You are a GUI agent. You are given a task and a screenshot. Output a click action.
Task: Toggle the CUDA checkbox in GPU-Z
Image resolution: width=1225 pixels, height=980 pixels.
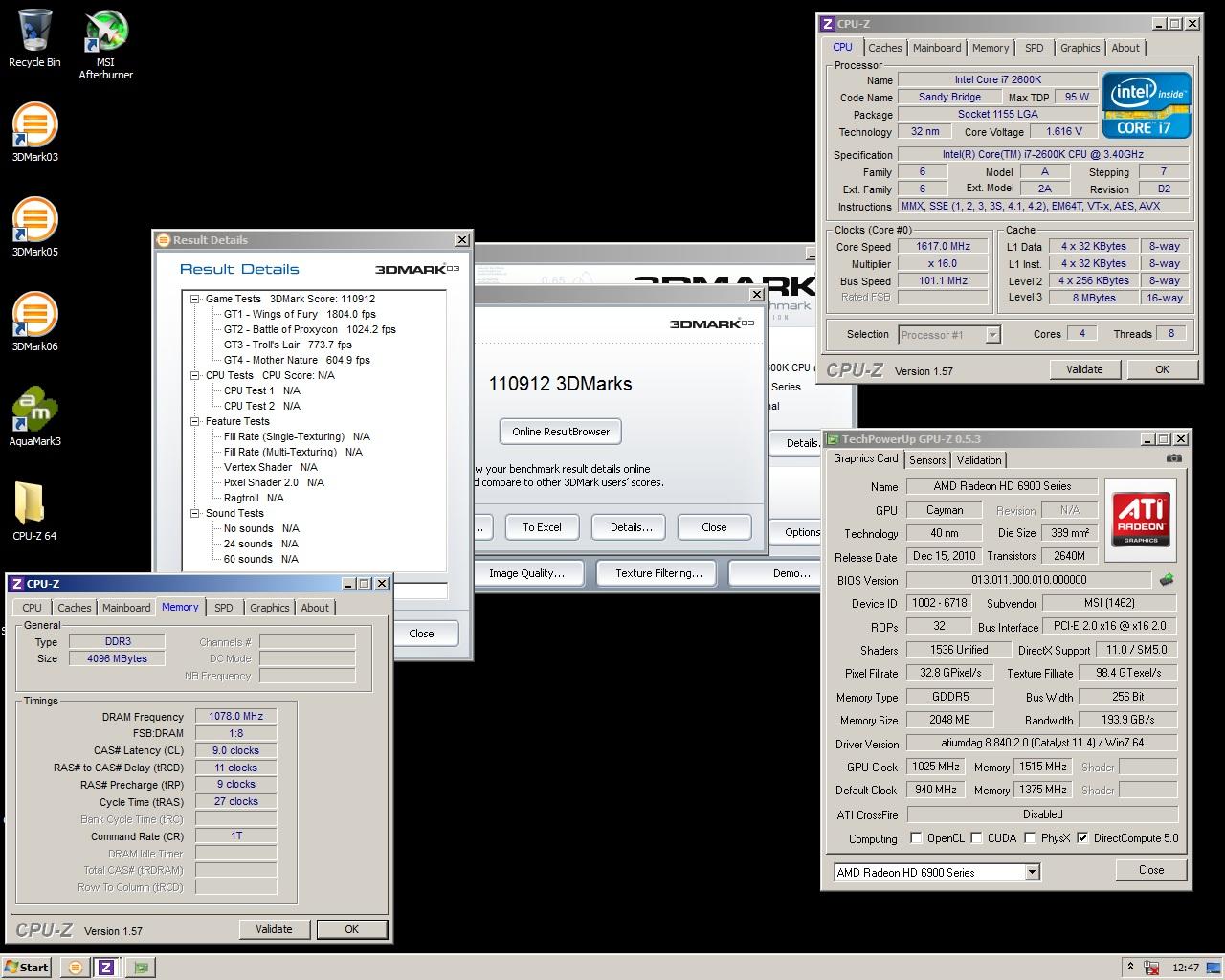976,837
